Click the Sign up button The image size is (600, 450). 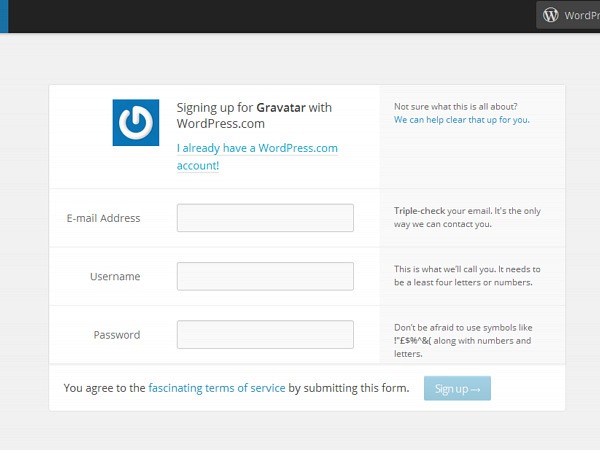457,388
